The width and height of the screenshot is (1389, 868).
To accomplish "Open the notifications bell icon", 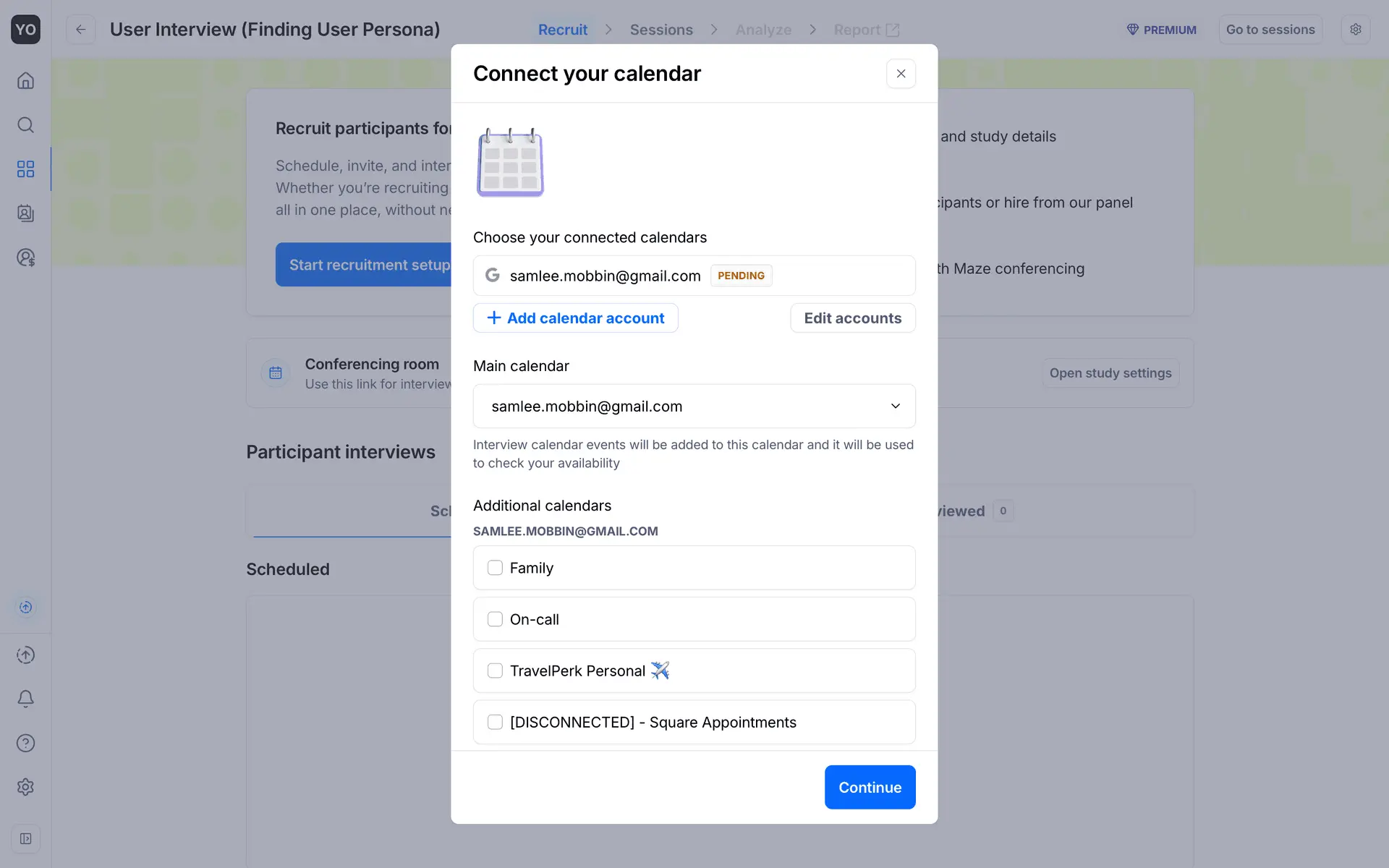I will (x=25, y=699).
